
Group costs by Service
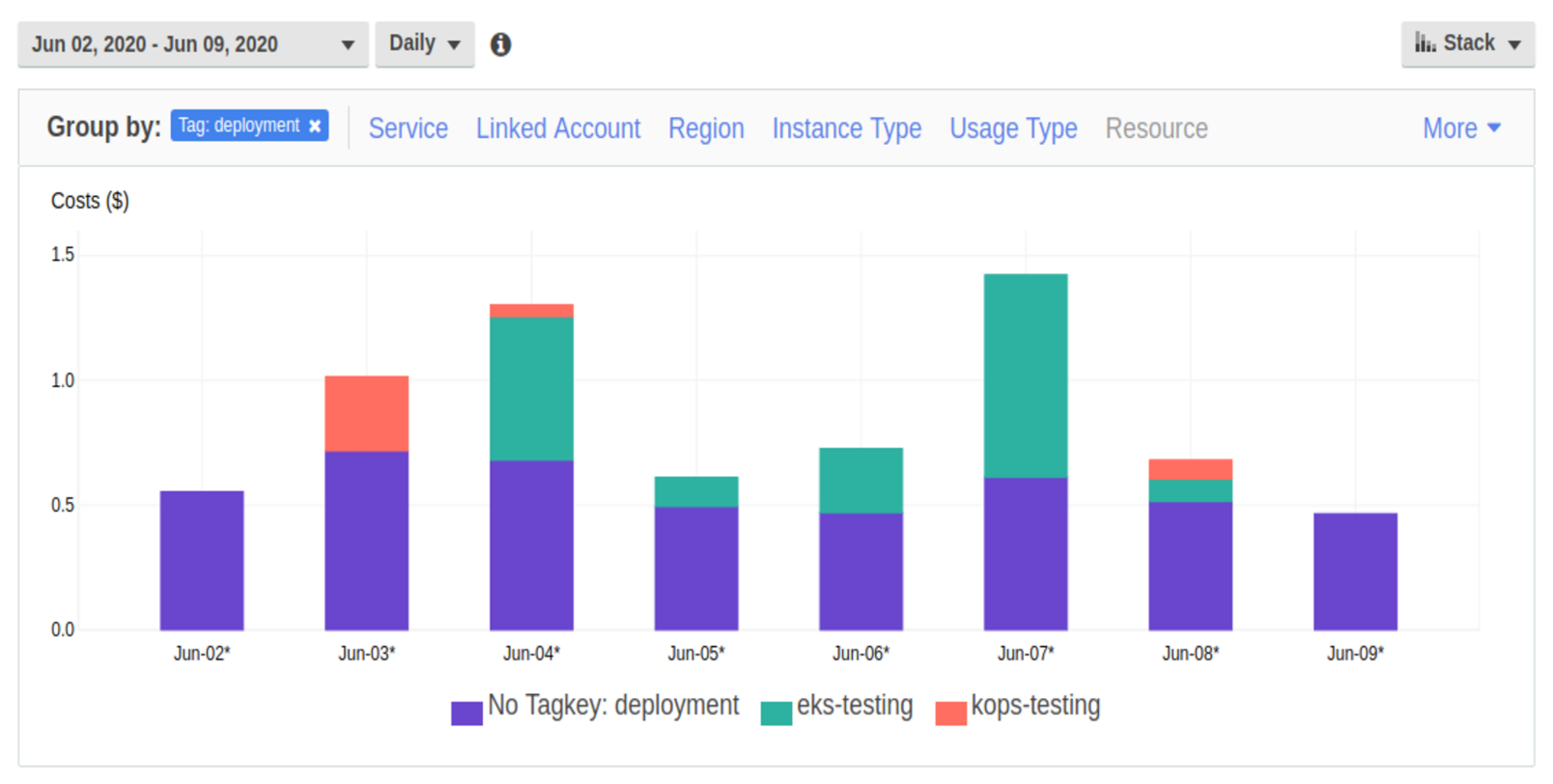[x=408, y=128]
